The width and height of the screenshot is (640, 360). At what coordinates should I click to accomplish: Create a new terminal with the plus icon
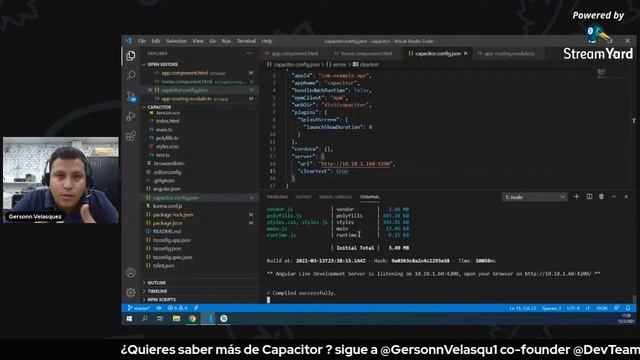pos(576,197)
